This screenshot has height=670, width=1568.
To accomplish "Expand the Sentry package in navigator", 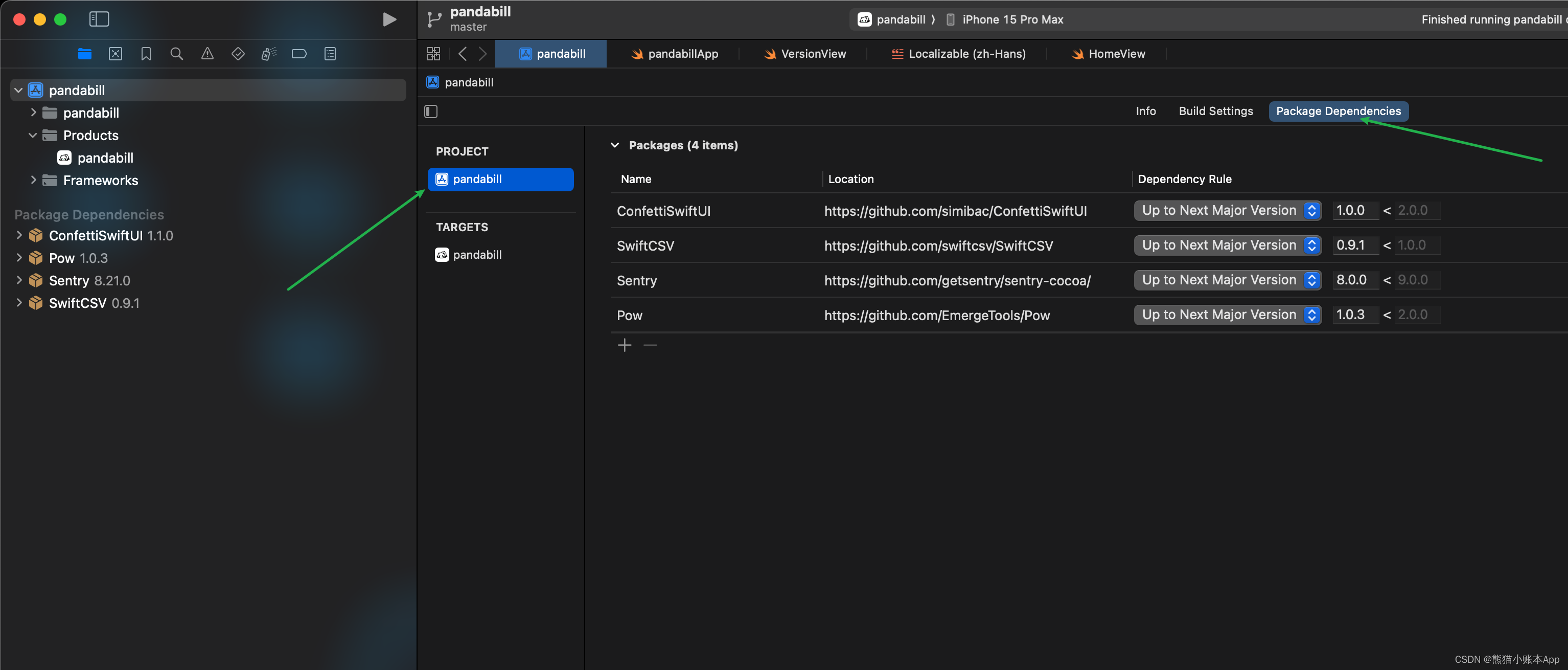I will [x=19, y=280].
